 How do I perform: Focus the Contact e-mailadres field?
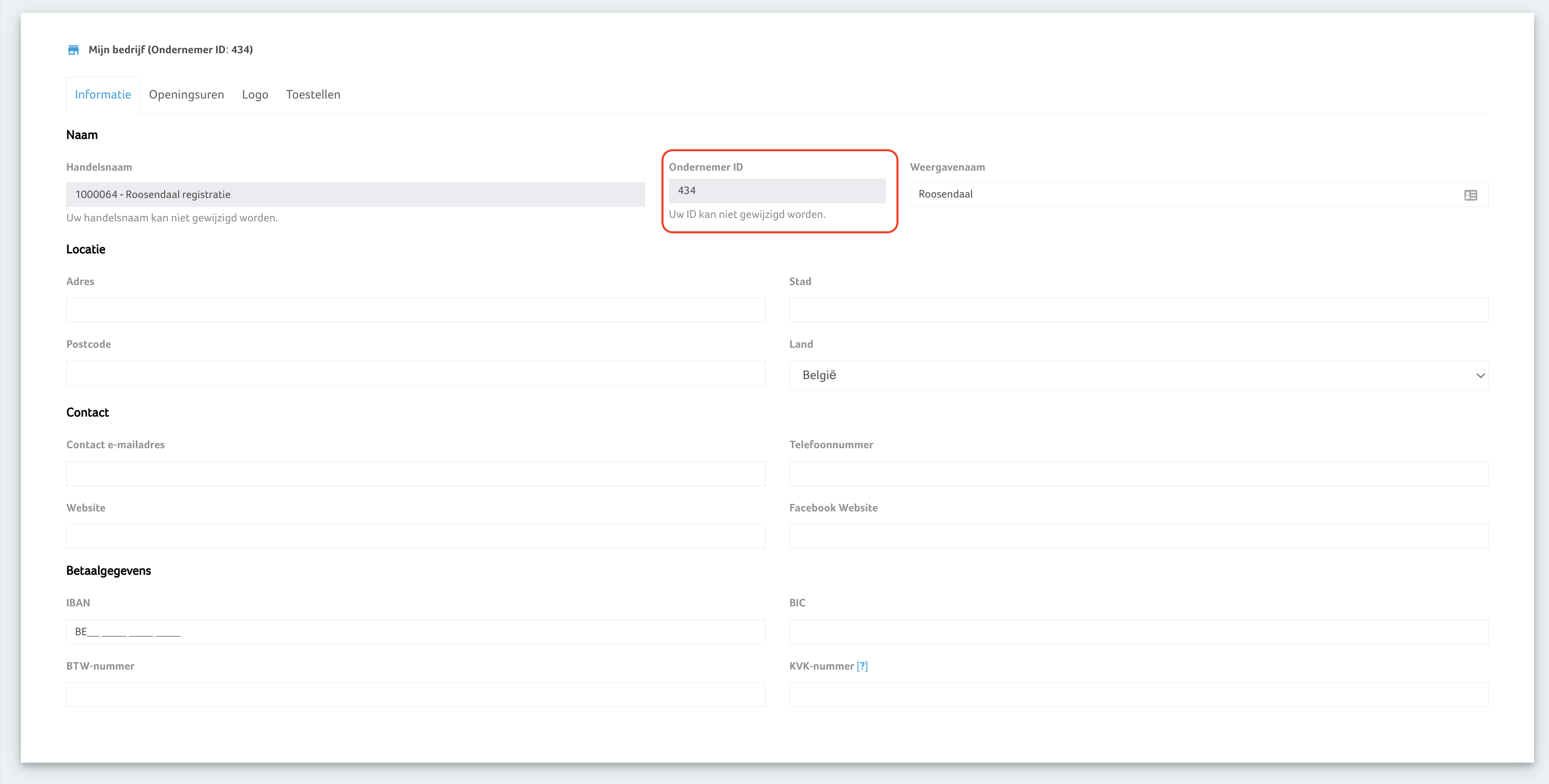(416, 474)
